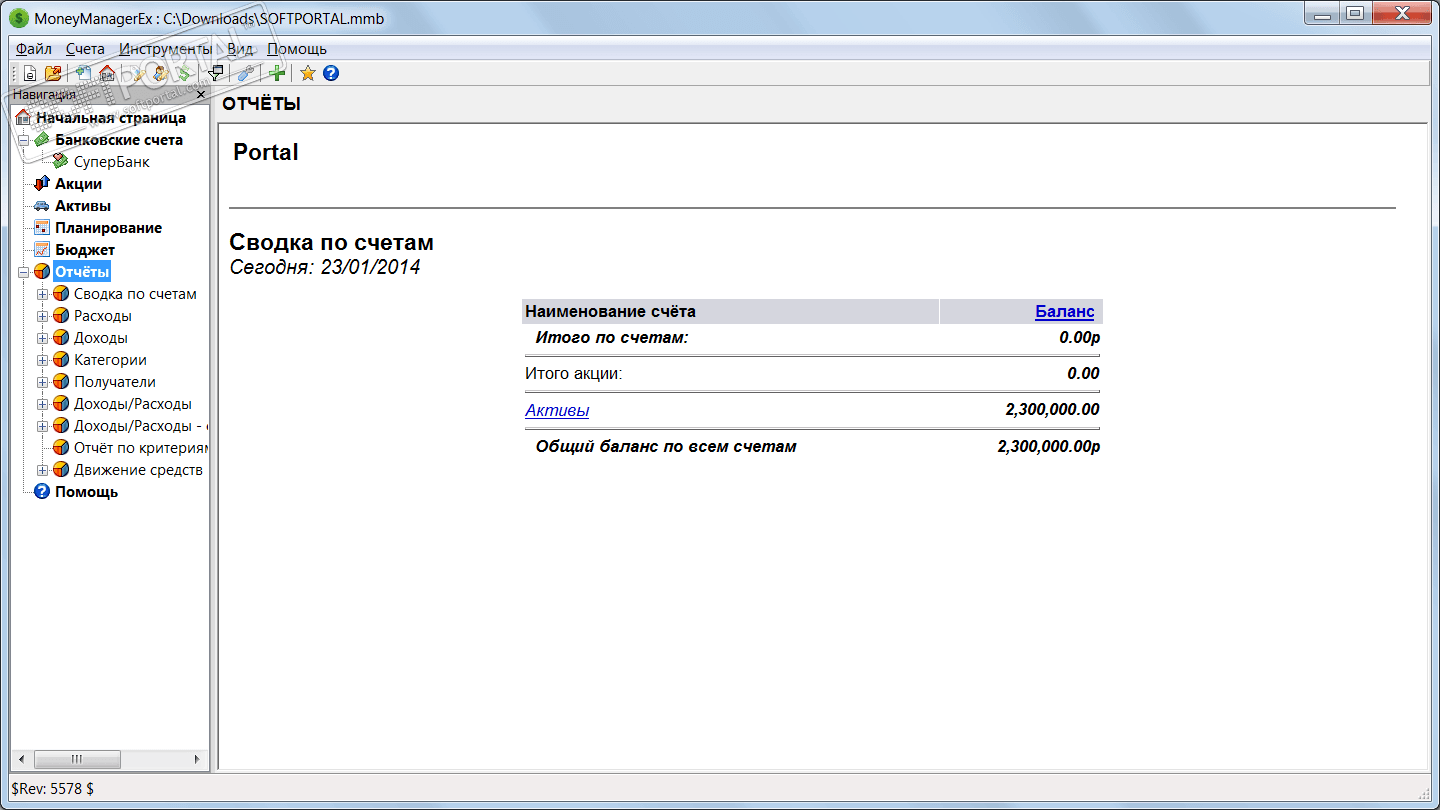The height and width of the screenshot is (810, 1440).
Task: Click the transaction filter funnel icon
Action: (215, 73)
